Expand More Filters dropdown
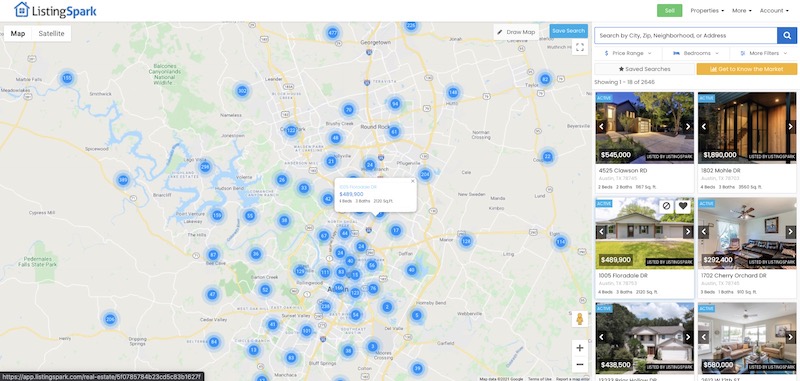Viewport: 800px width, 381px height. (764, 53)
